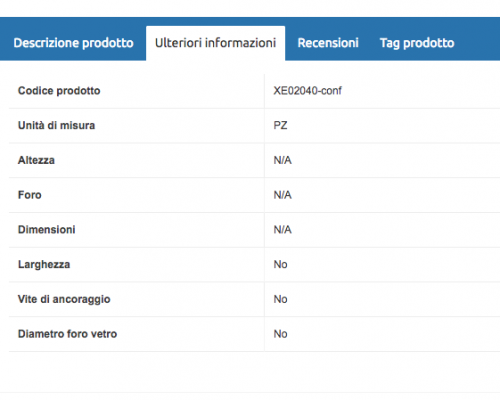This screenshot has width=500, height=400.
Task: Open the Tag prodotto tab
Action: [x=417, y=43]
